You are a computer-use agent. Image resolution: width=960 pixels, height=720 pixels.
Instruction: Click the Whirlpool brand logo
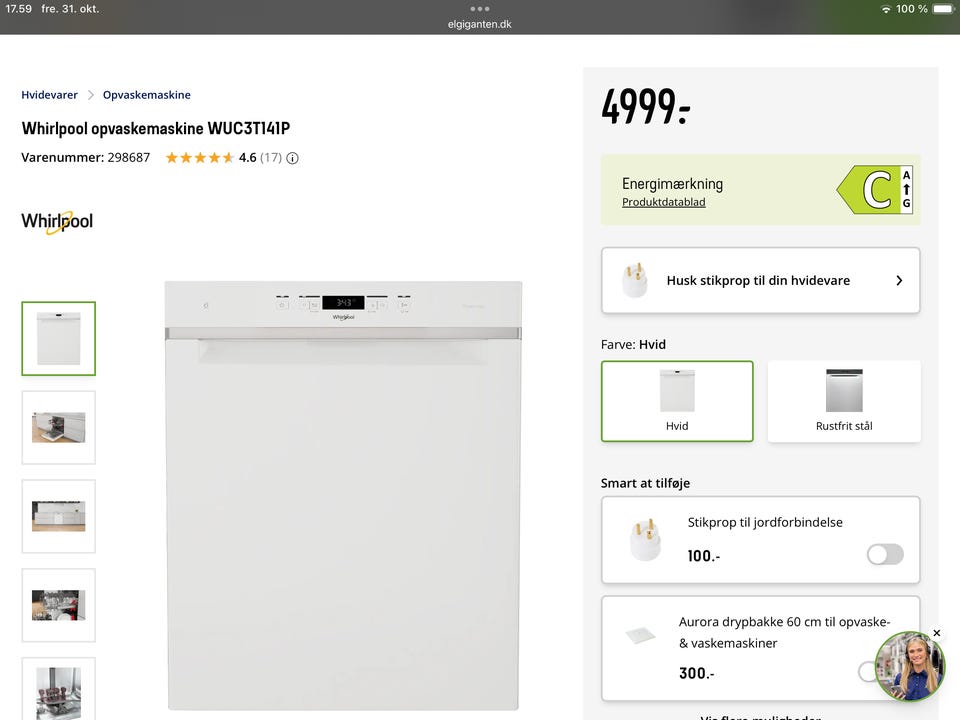point(57,221)
